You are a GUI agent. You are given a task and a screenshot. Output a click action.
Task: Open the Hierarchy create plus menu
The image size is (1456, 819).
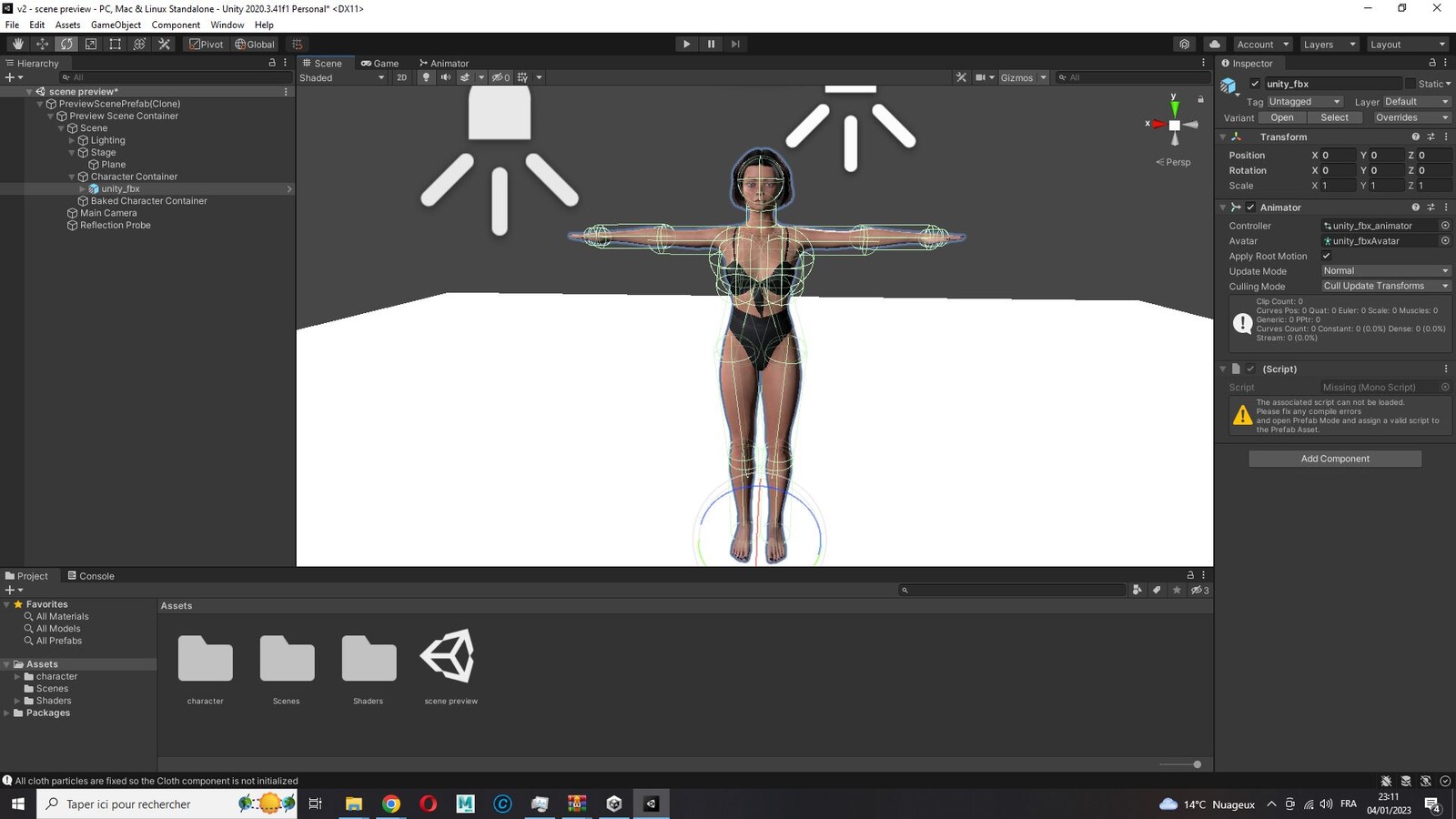pyautogui.click(x=14, y=77)
